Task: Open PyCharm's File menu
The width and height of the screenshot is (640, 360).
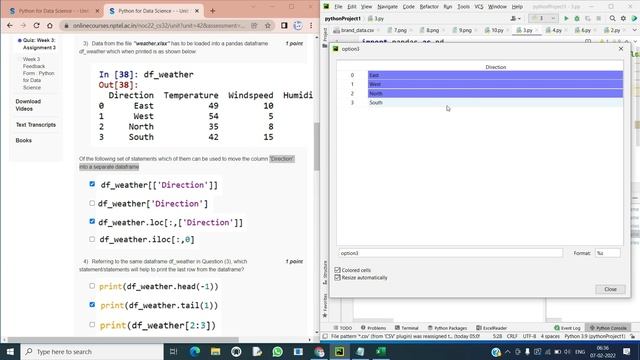Action: click(x=338, y=7)
